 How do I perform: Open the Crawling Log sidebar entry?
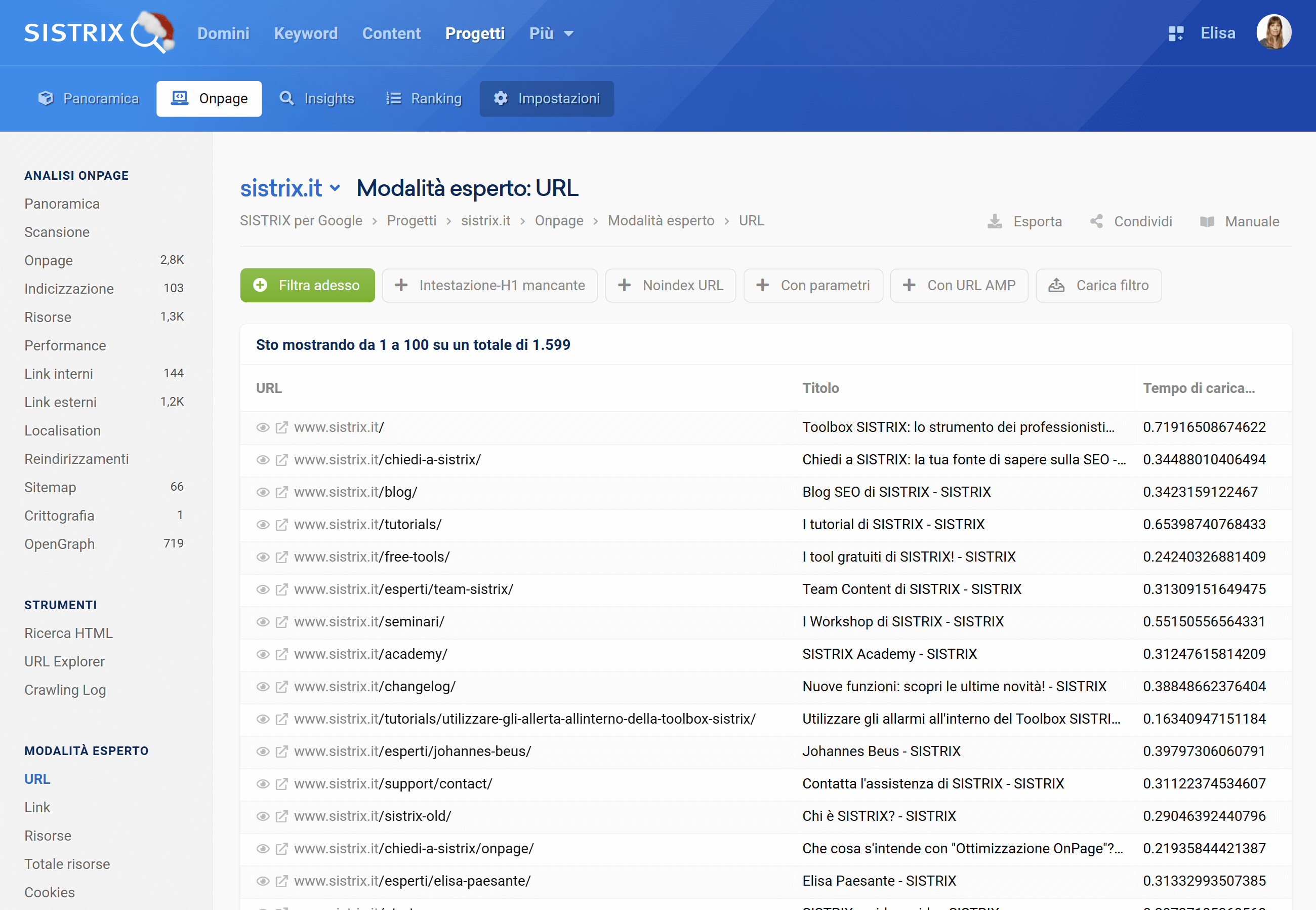(65, 689)
